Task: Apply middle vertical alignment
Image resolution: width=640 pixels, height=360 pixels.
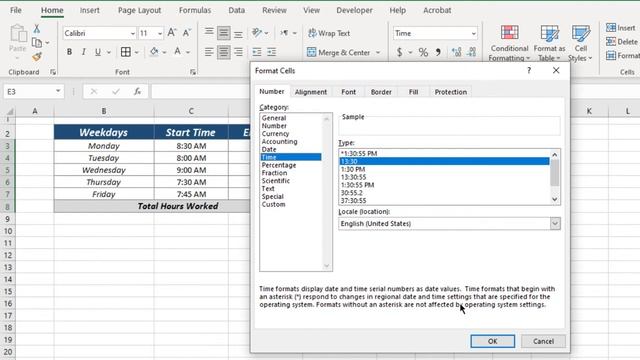Action: [x=223, y=33]
